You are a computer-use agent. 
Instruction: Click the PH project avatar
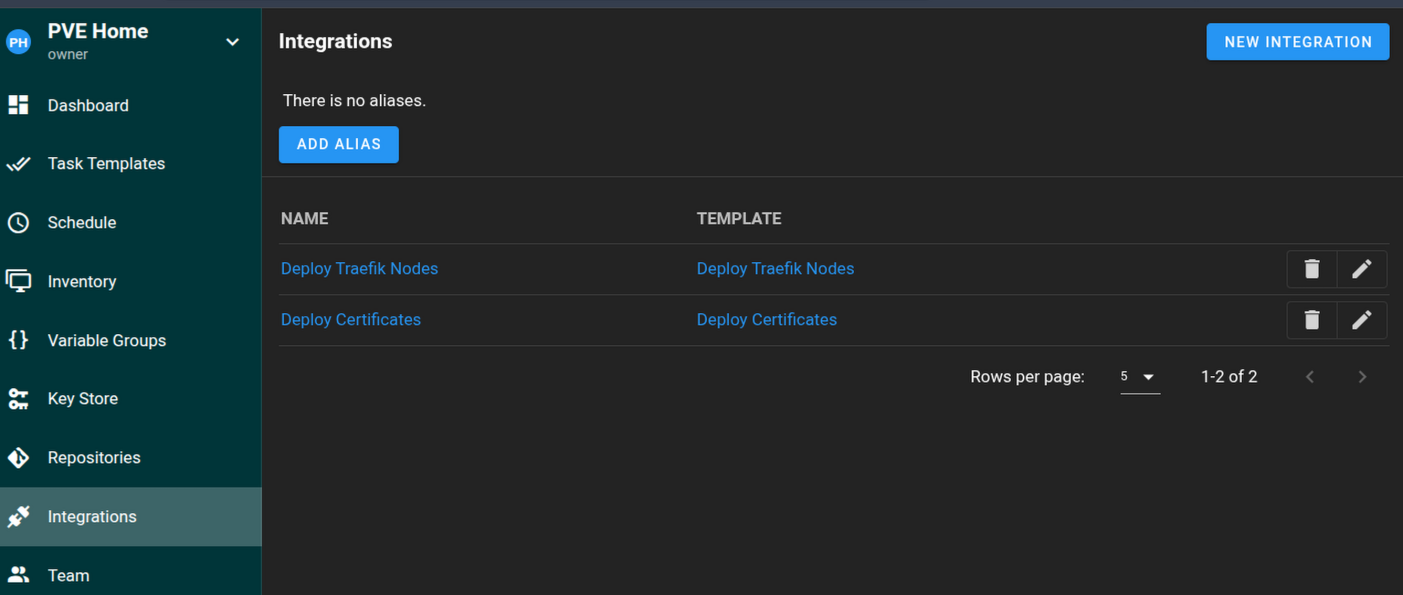(x=19, y=42)
